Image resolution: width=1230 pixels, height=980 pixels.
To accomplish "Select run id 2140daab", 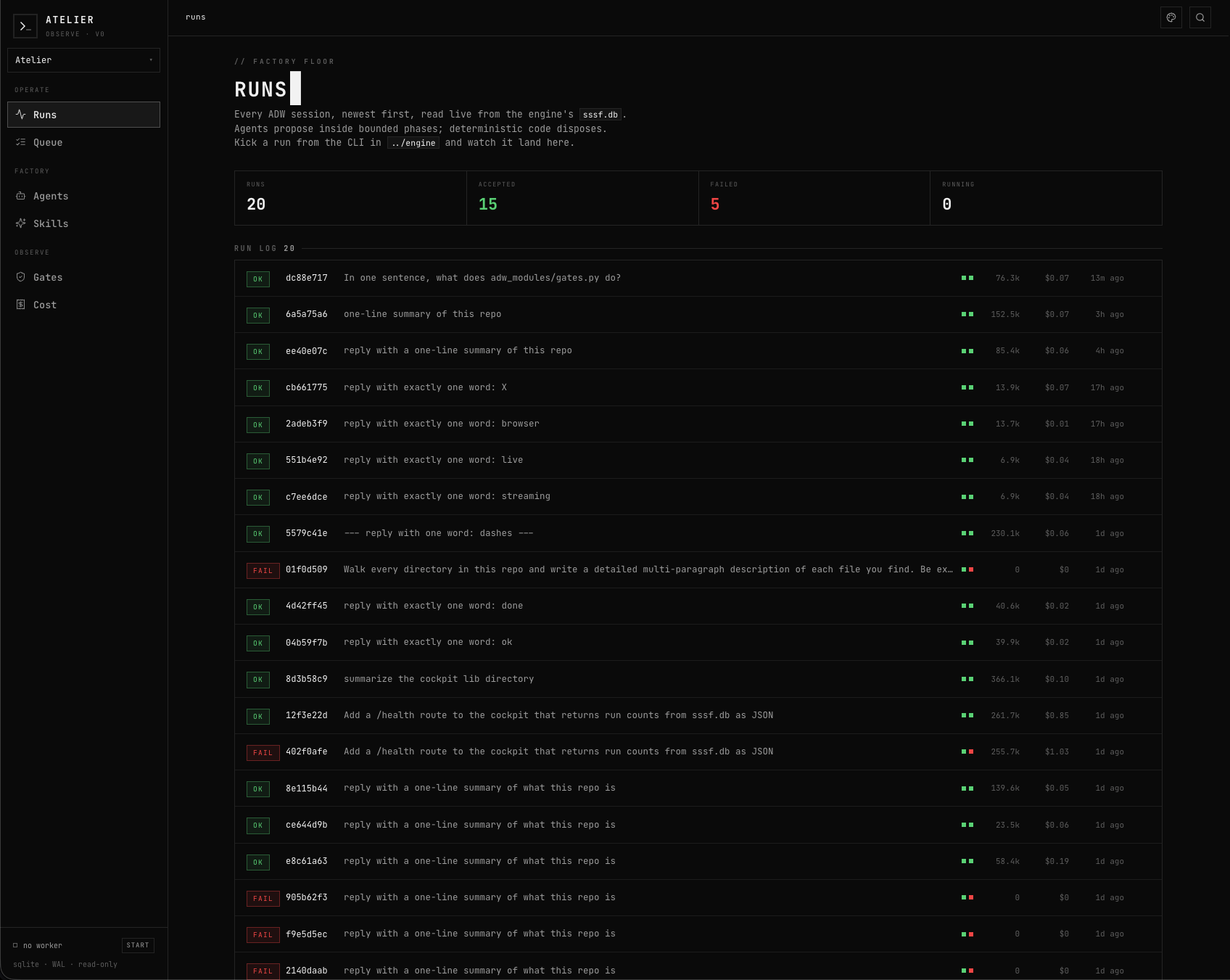I will [307, 971].
